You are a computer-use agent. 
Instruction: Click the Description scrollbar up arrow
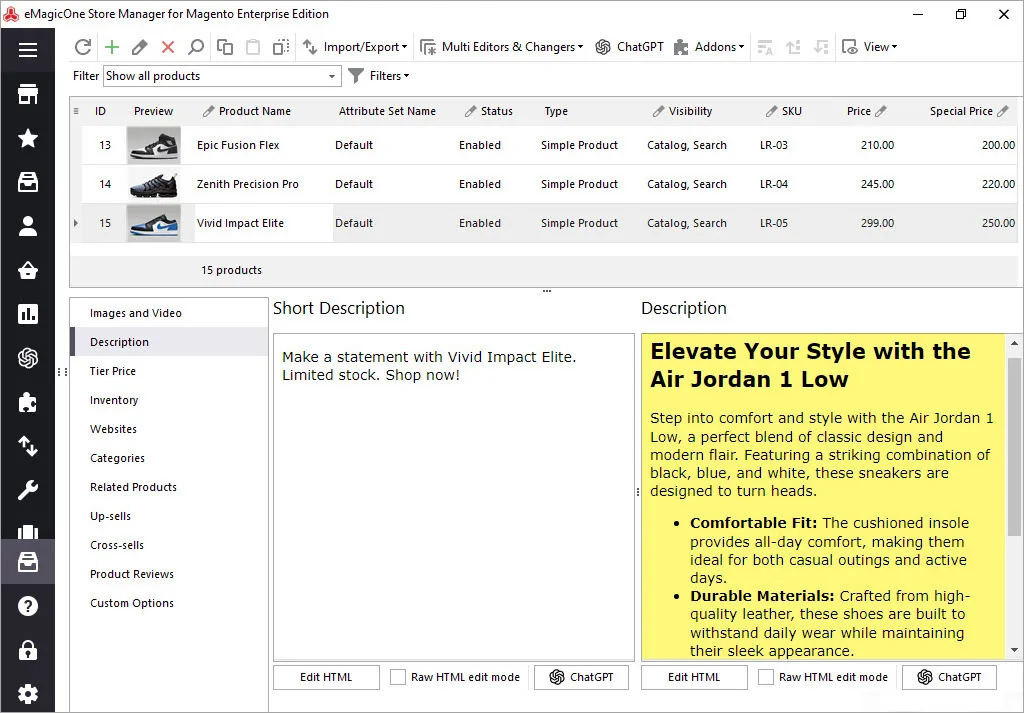click(x=1014, y=343)
